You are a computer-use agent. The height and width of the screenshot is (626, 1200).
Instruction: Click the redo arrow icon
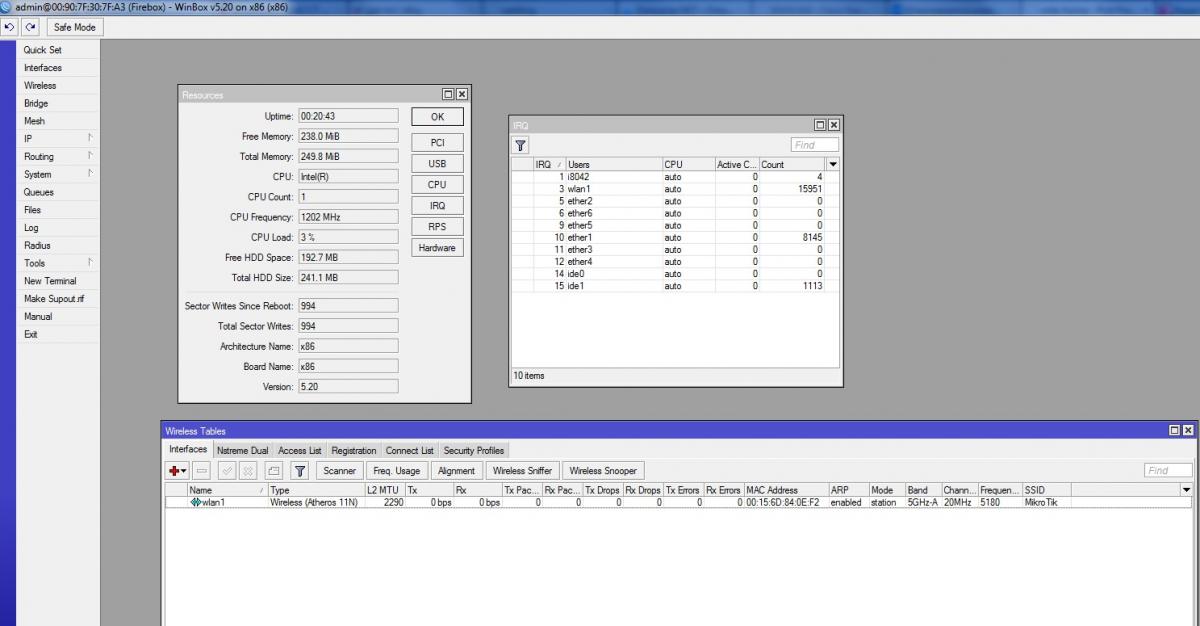point(31,27)
